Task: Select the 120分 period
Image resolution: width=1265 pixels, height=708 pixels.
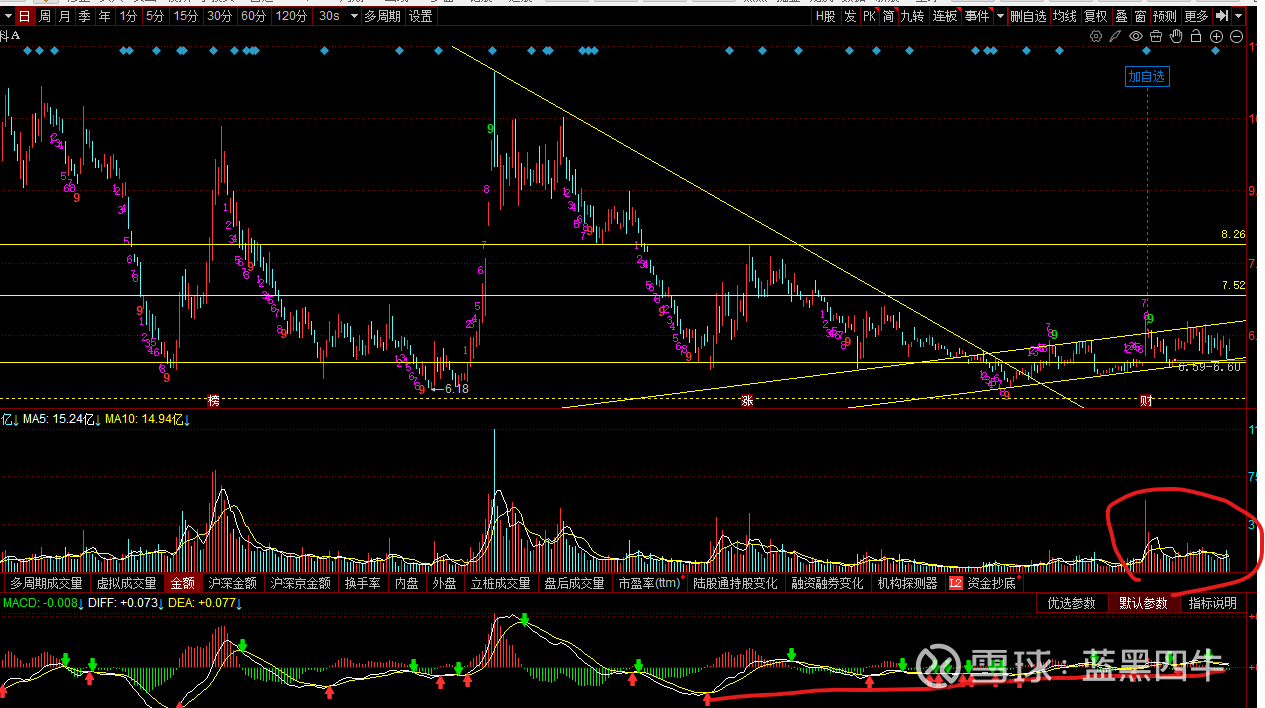Action: pyautogui.click(x=291, y=16)
